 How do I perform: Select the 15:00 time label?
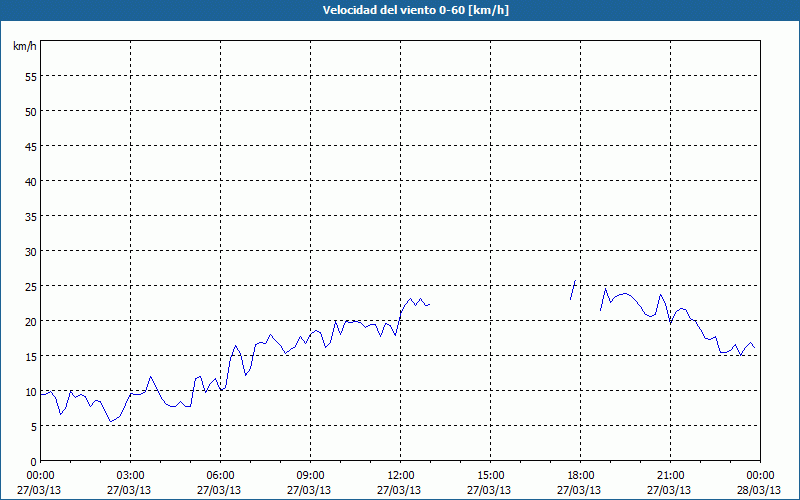[x=490, y=476]
